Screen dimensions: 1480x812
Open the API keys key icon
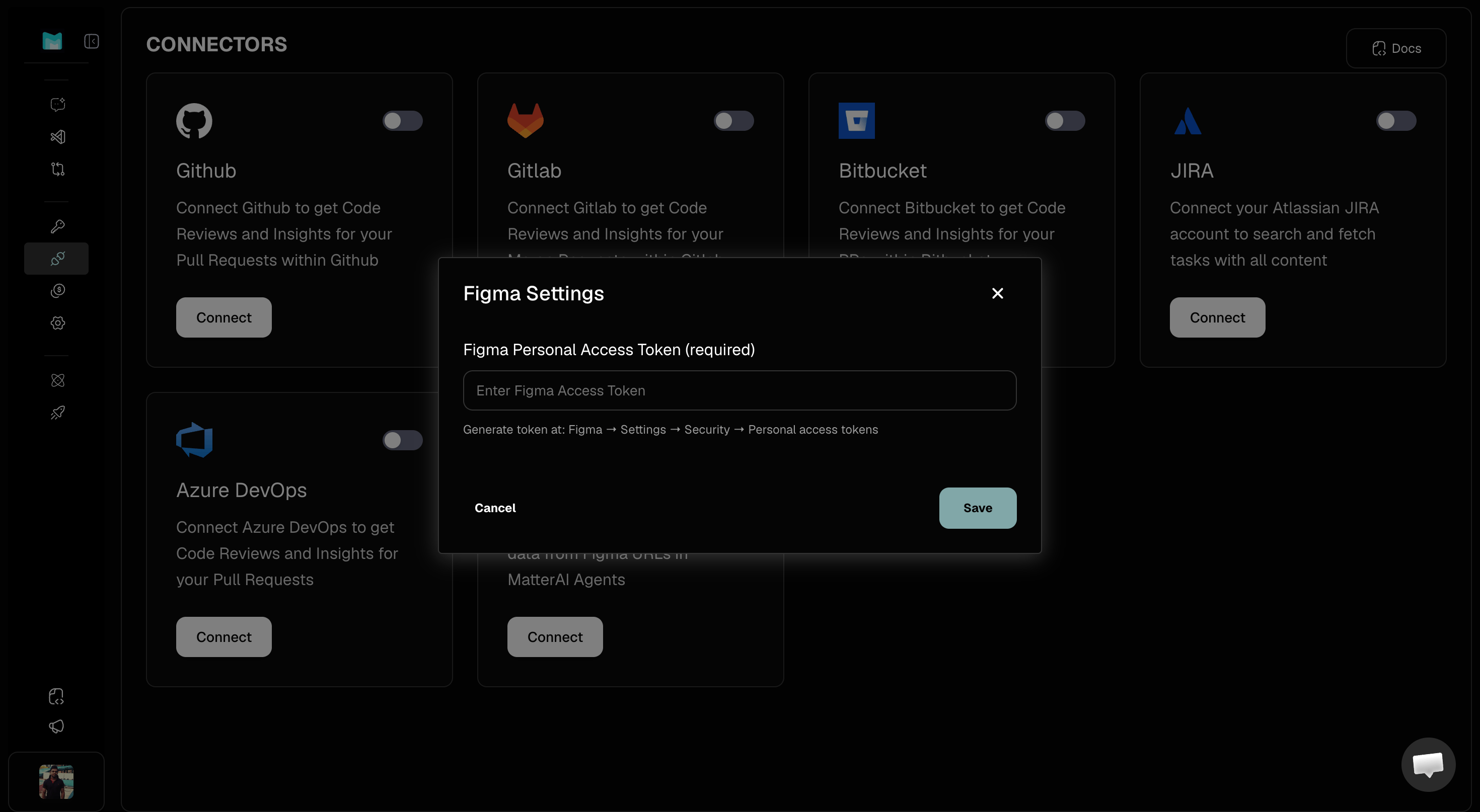57,226
